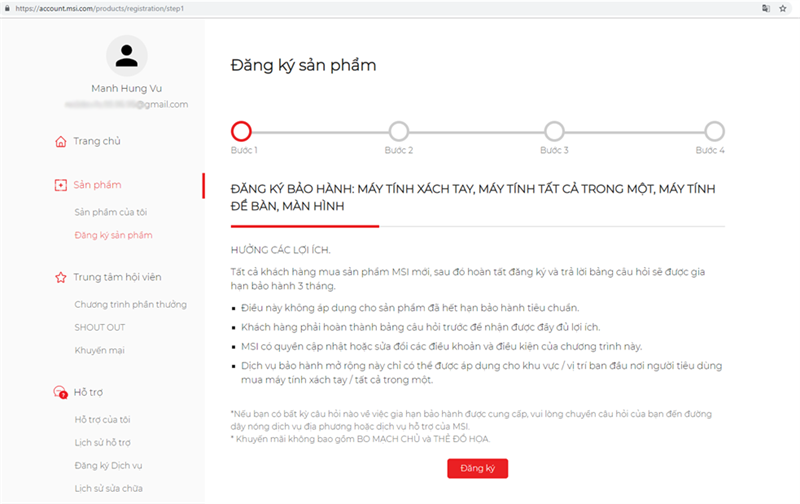This screenshot has height=504, width=800.
Task: Click the footnote about BO MẠCH CHỦ
Action: (360, 439)
